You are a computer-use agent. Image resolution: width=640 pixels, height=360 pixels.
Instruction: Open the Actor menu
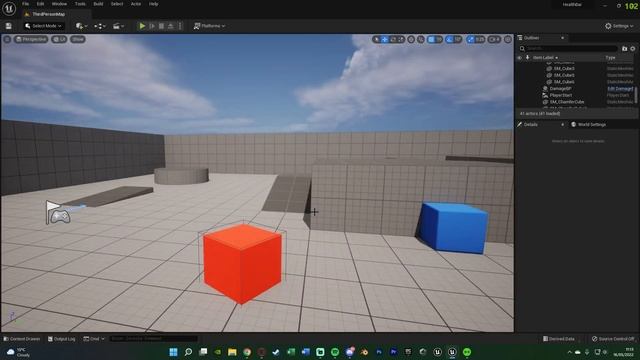[x=136, y=4]
